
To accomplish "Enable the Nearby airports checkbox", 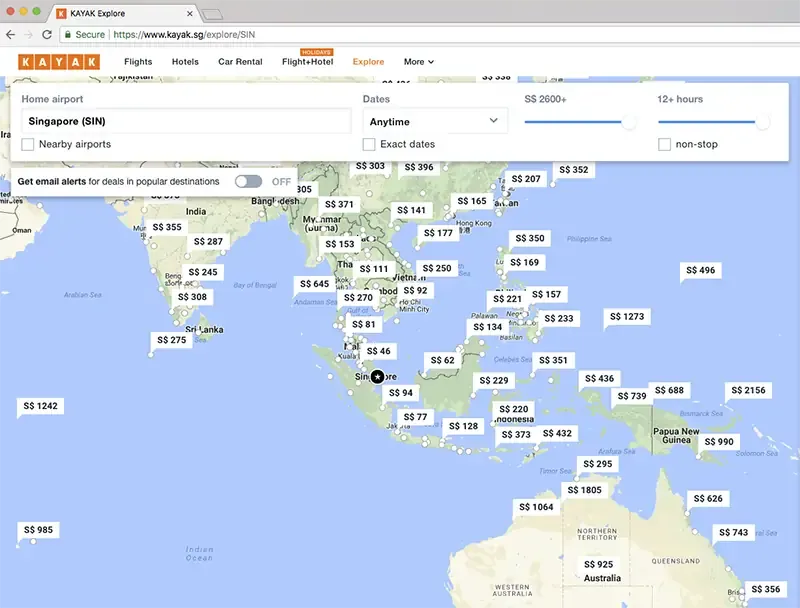I will click(28, 145).
